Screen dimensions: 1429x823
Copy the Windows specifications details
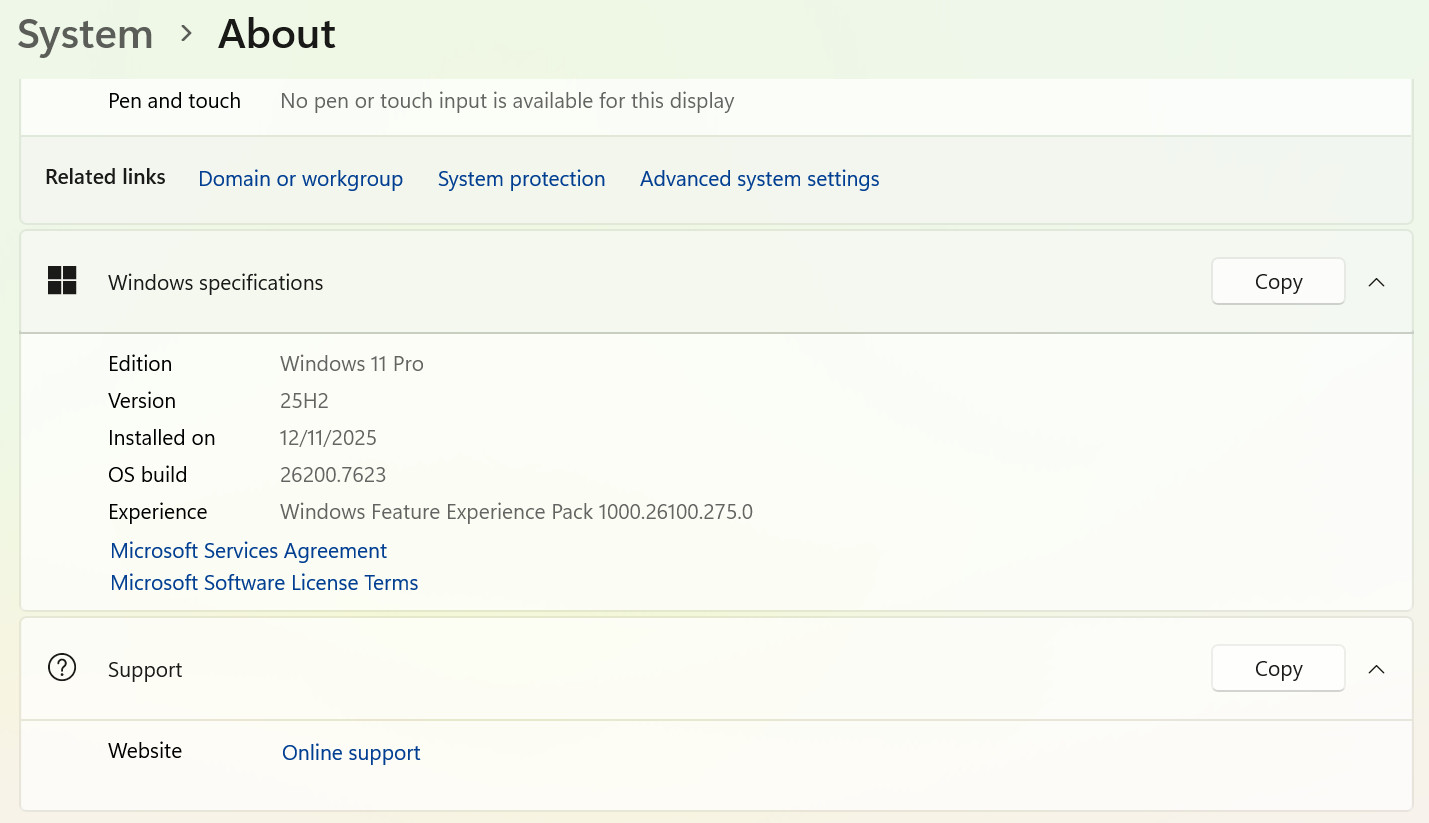tap(1278, 282)
